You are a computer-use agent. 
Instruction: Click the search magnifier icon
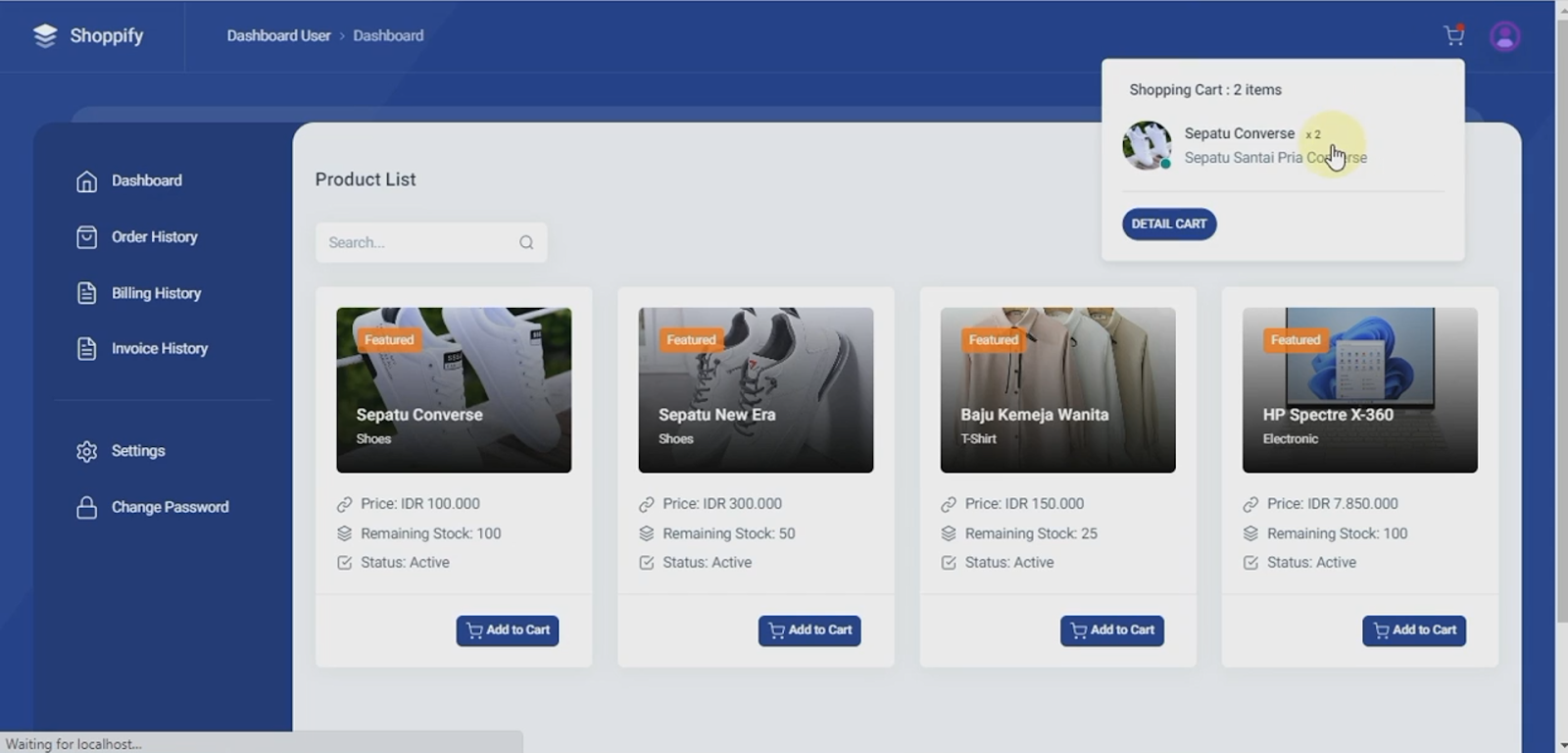pyautogui.click(x=526, y=242)
